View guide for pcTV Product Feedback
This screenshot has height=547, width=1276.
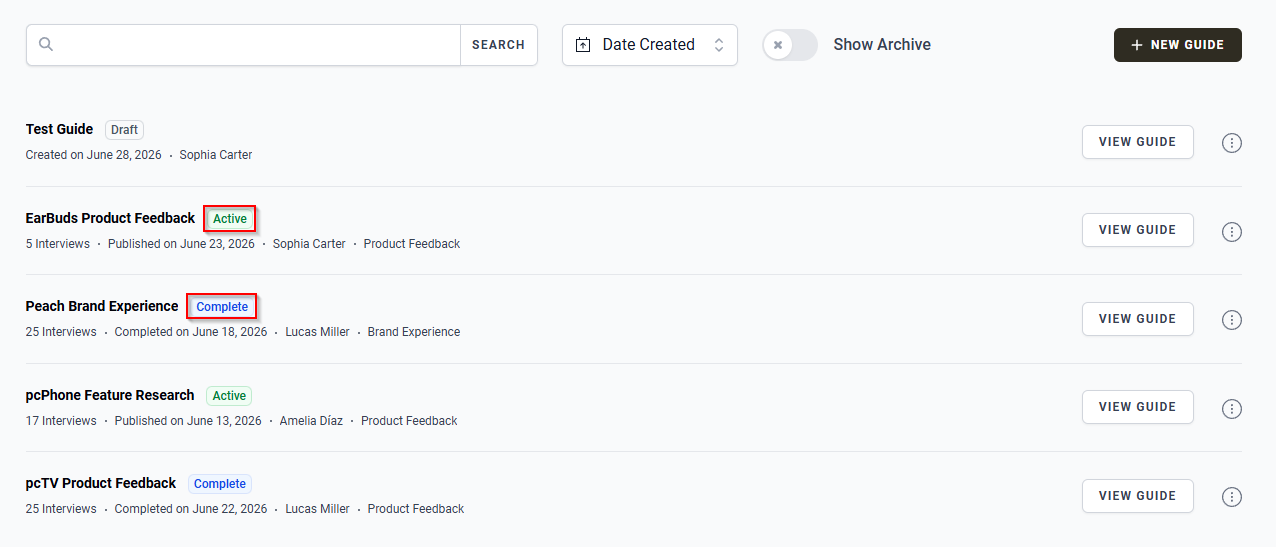(x=1138, y=495)
